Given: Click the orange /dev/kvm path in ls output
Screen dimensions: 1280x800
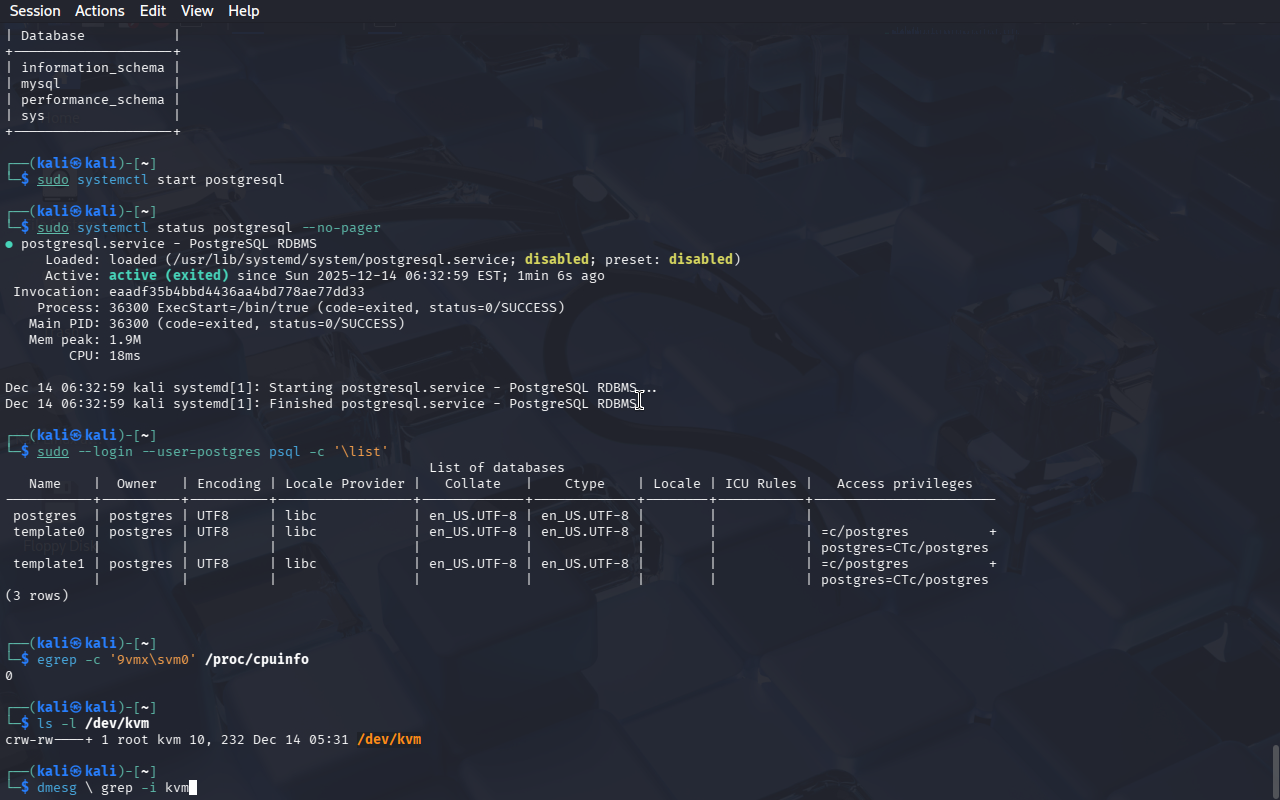Looking at the screenshot, I should (389, 740).
